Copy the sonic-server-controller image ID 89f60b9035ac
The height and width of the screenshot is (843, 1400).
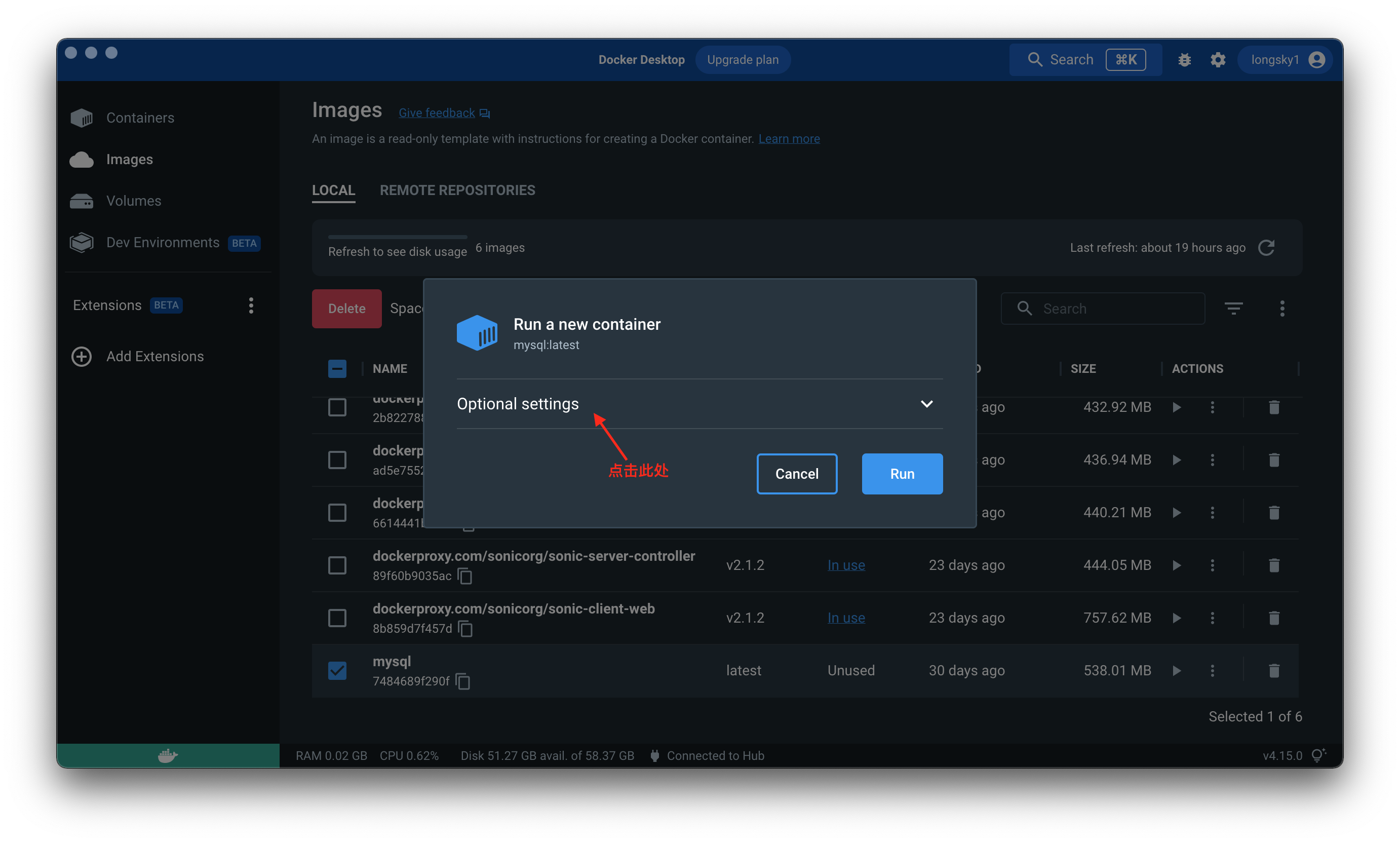click(465, 576)
